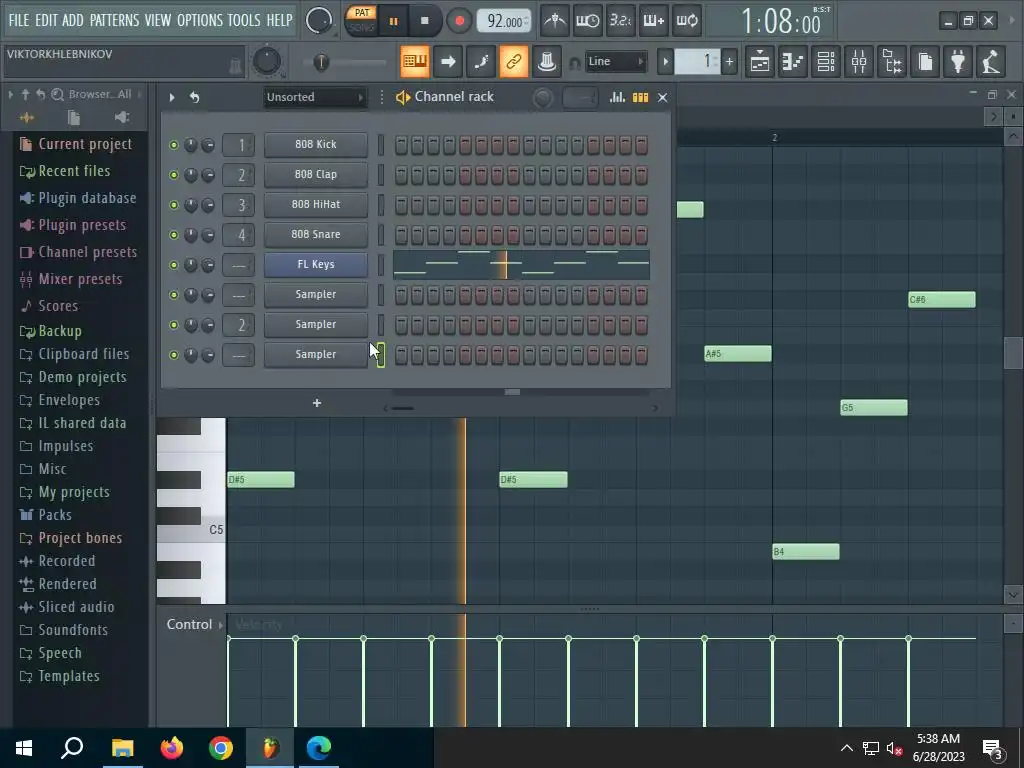Open the piano roll view icon

(793, 62)
